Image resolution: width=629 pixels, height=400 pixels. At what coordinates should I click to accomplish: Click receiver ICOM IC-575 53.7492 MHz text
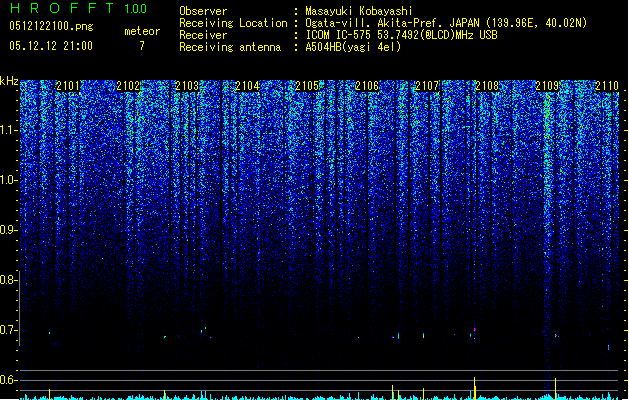pos(401,35)
